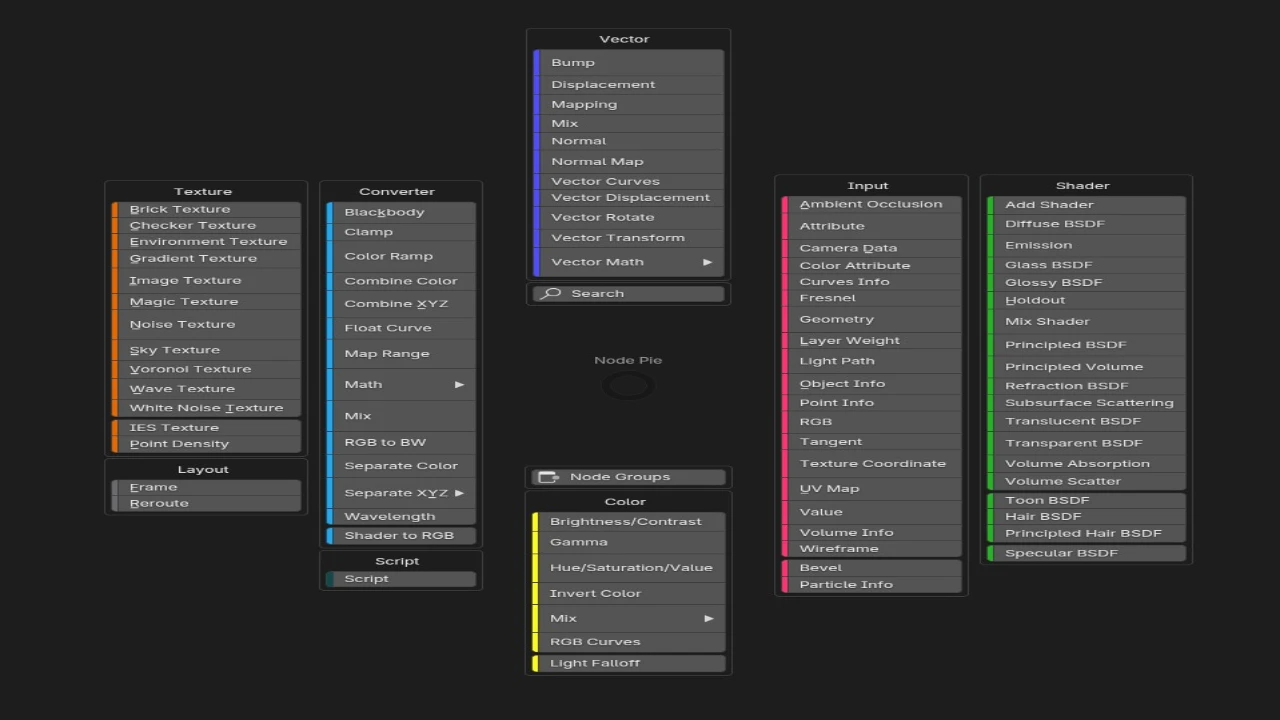Image resolution: width=1280 pixels, height=720 pixels.
Task: Click the Image Texture entry
Action: point(185,281)
